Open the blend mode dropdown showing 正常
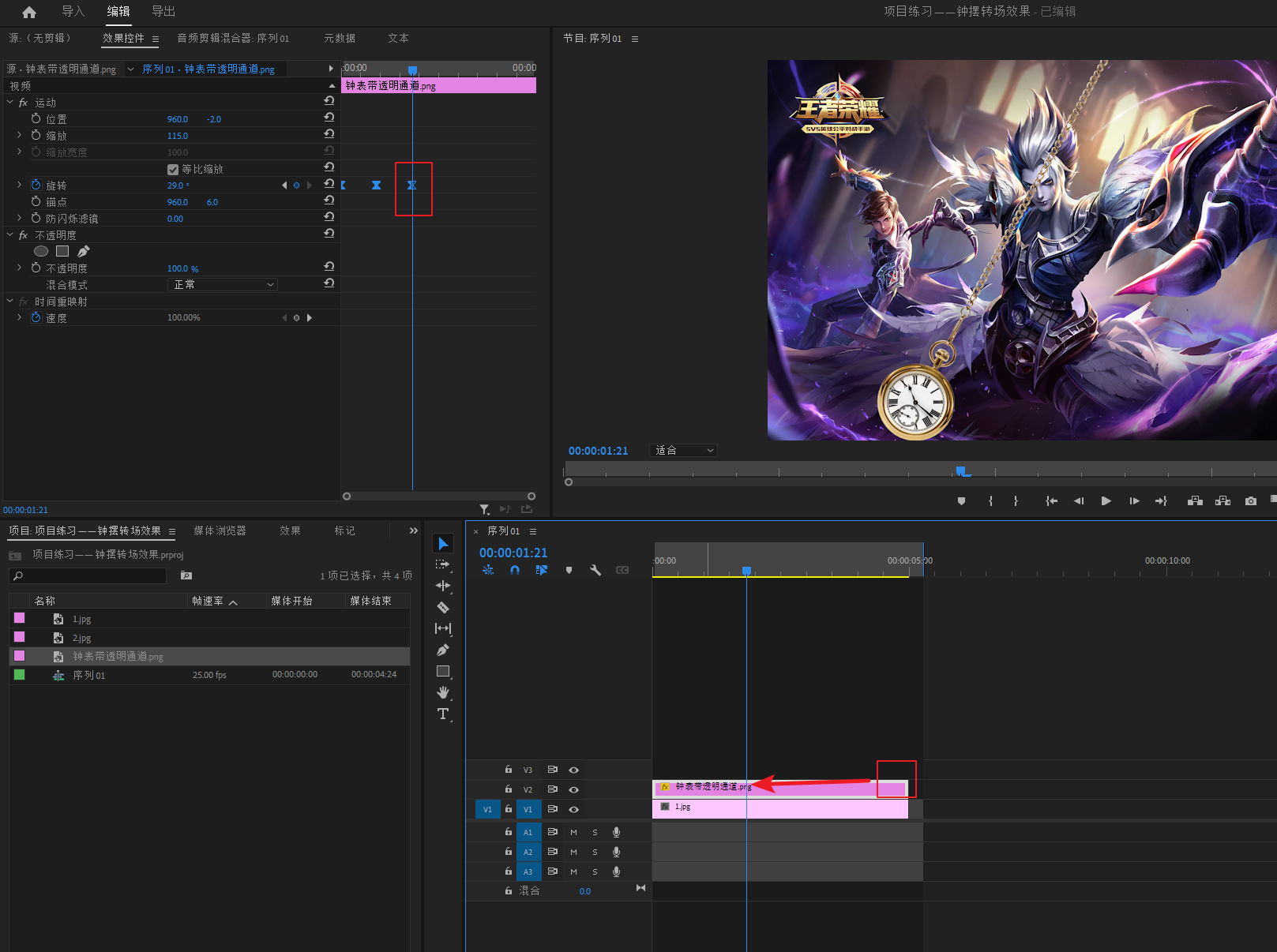Screen dimensions: 1277x952 click(x=223, y=285)
